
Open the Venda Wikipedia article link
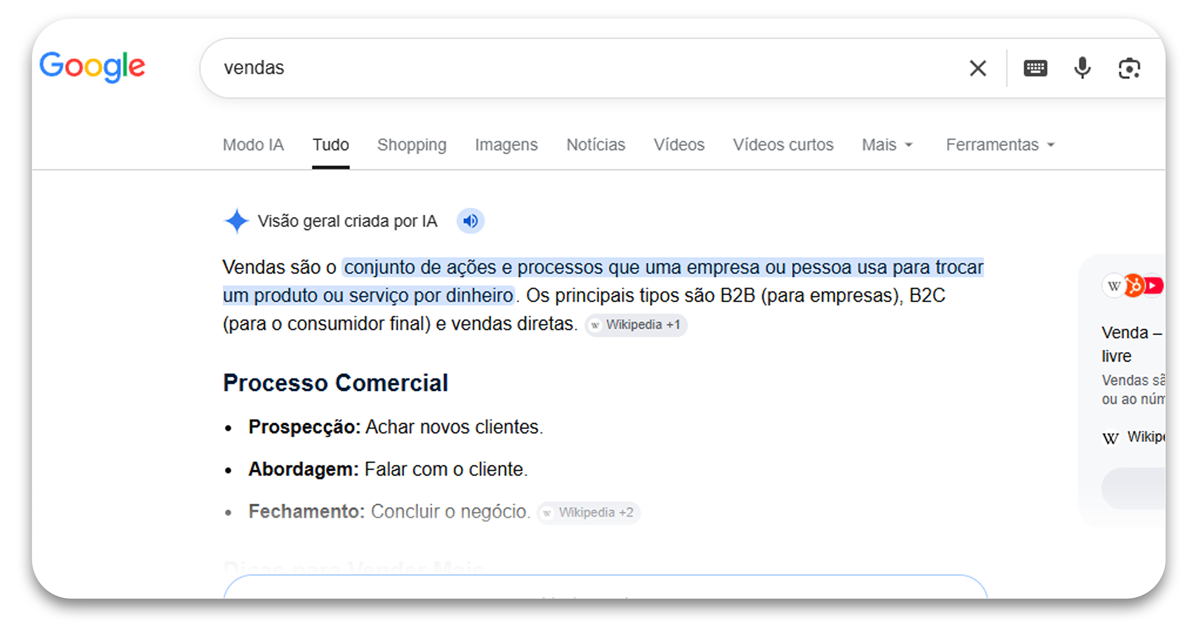click(1133, 344)
